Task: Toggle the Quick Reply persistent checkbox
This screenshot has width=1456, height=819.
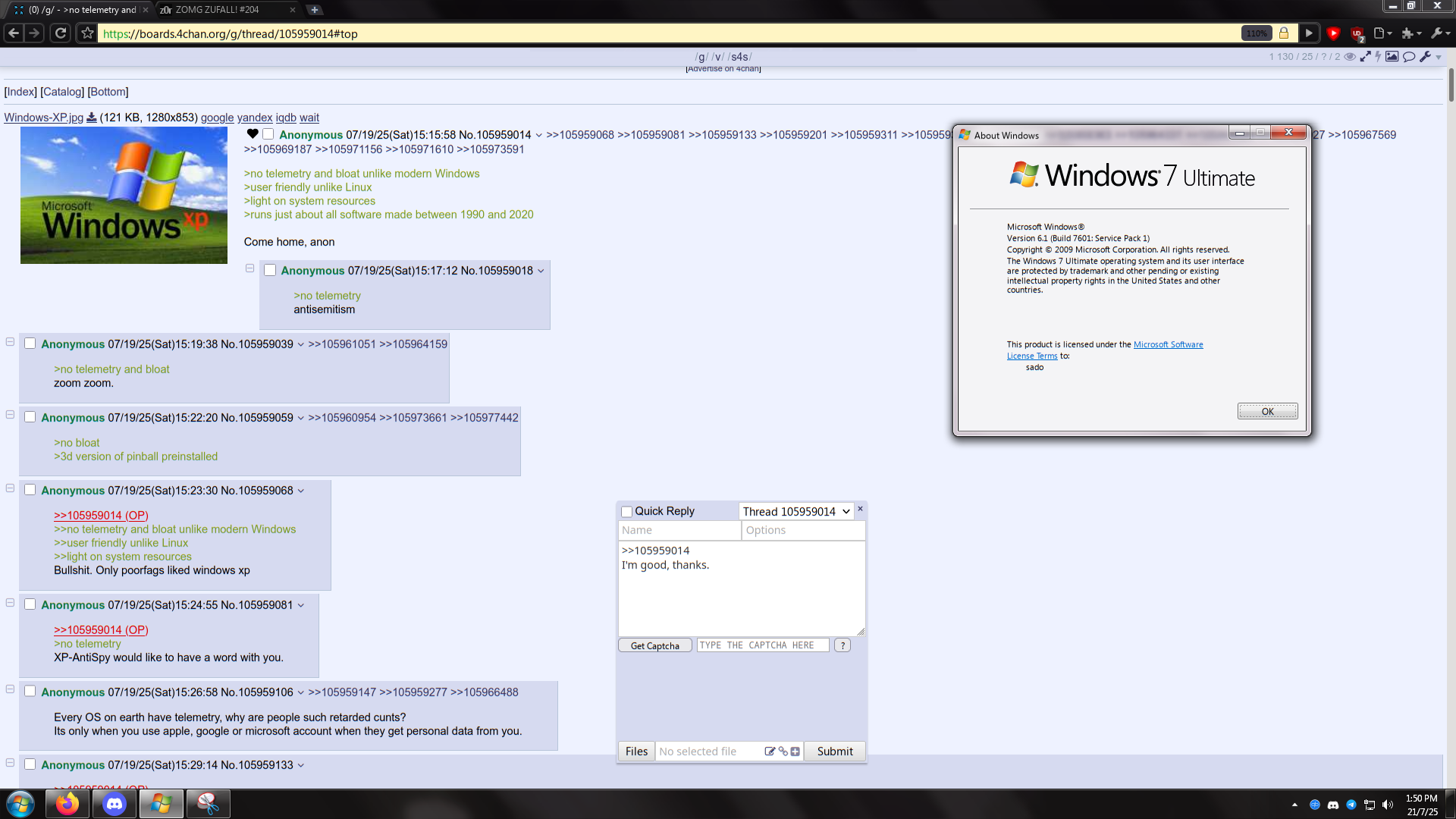Action: [x=626, y=512]
